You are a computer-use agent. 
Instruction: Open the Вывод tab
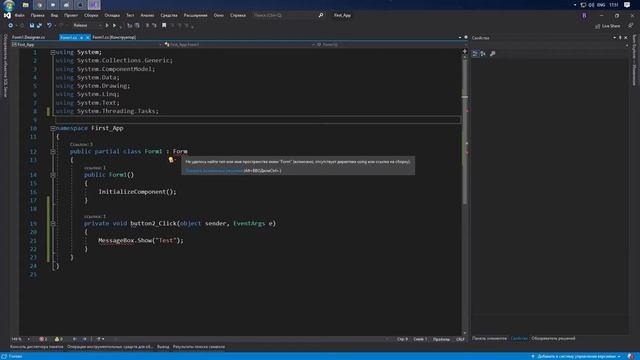(x=163, y=347)
